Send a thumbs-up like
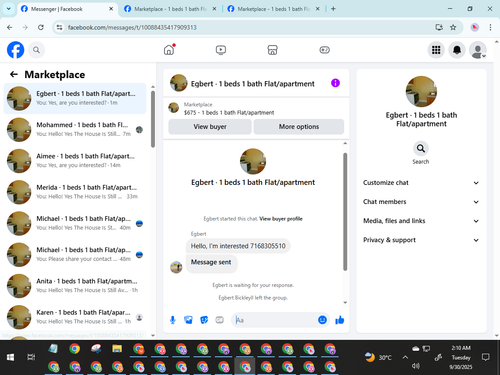This screenshot has height=375, width=500. pyautogui.click(x=340, y=320)
